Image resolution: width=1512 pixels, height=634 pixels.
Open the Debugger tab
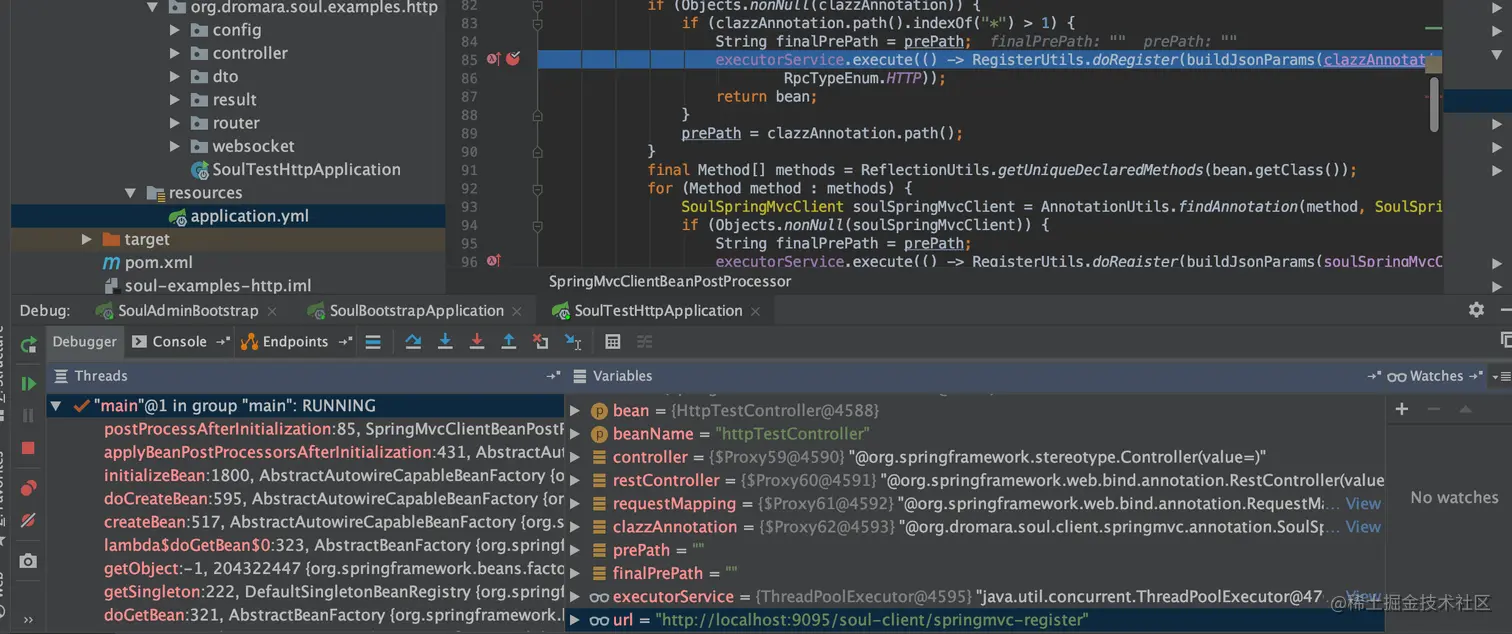[84, 342]
